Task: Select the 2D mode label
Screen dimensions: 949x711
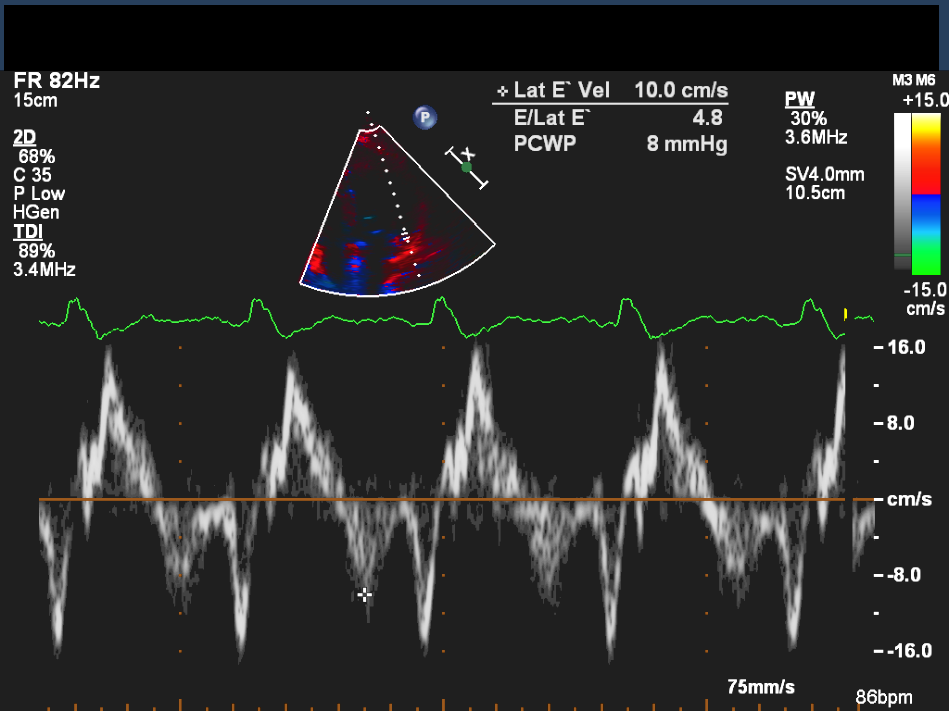Action: tap(24, 137)
